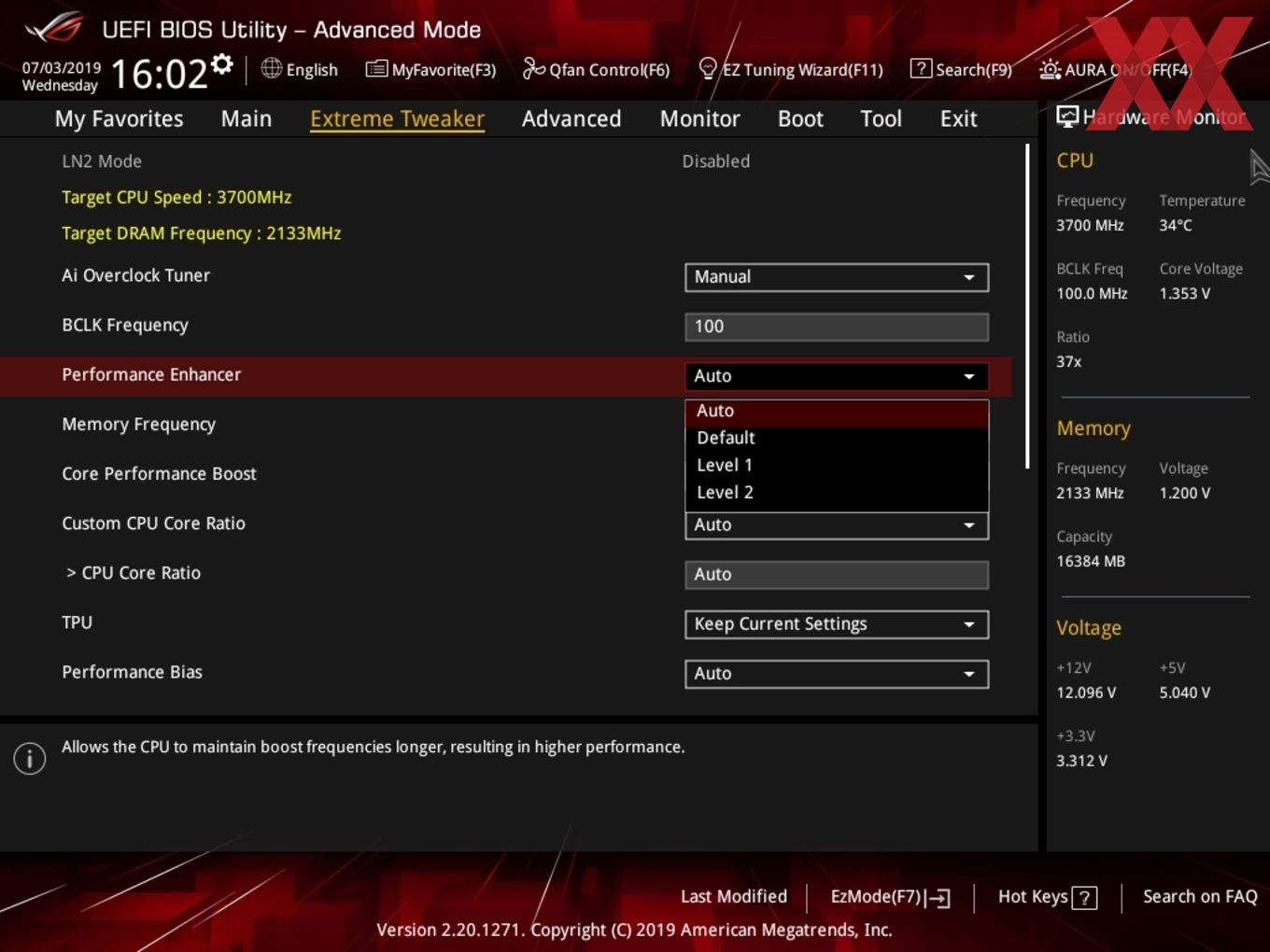Click the CPU temperature 34°C value
This screenshot has height=952, width=1270.
[x=1176, y=225]
